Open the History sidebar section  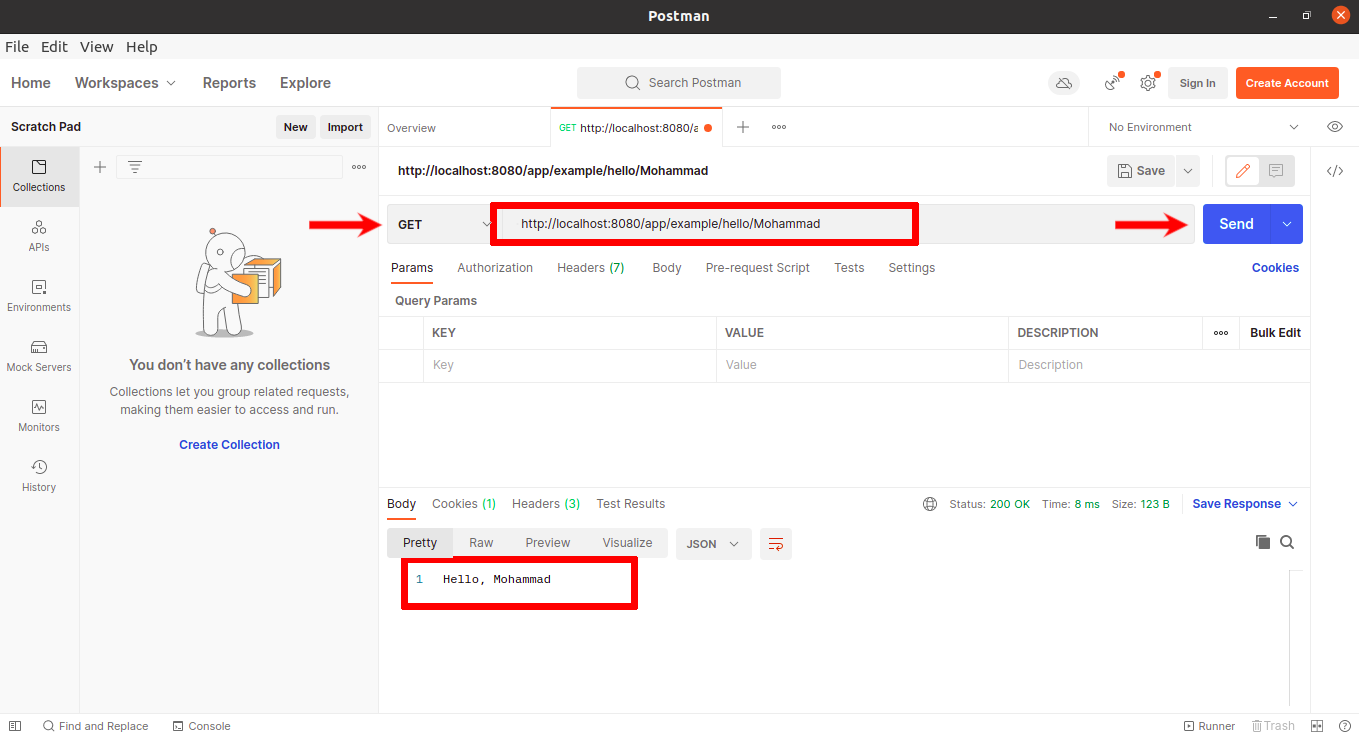tap(39, 476)
